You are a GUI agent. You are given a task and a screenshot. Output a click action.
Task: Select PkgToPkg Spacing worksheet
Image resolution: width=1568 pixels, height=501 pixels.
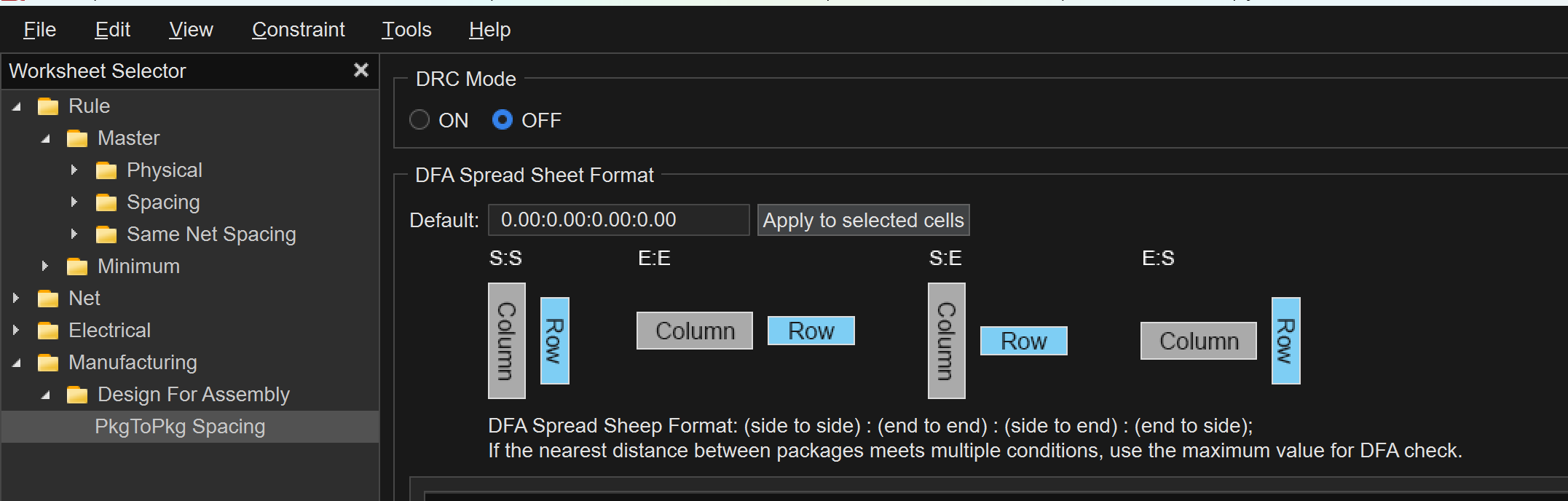pos(180,427)
